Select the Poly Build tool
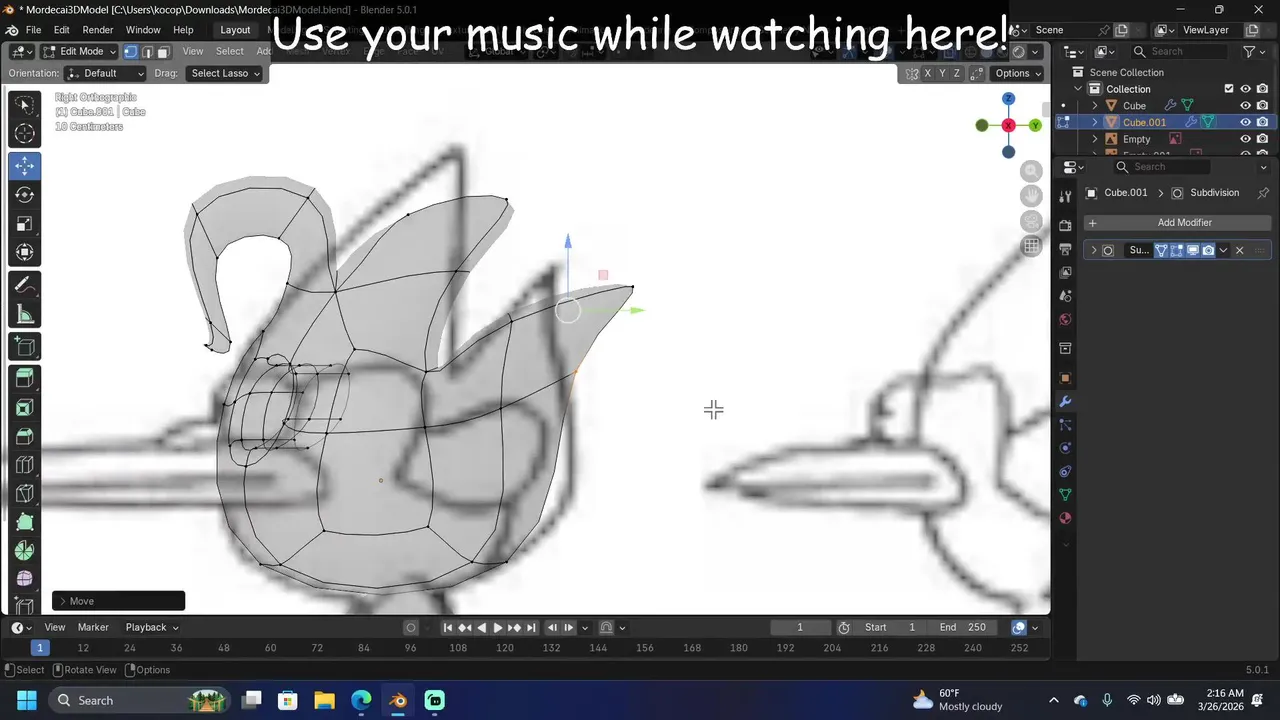Screen dimensions: 1280x720 (25, 522)
